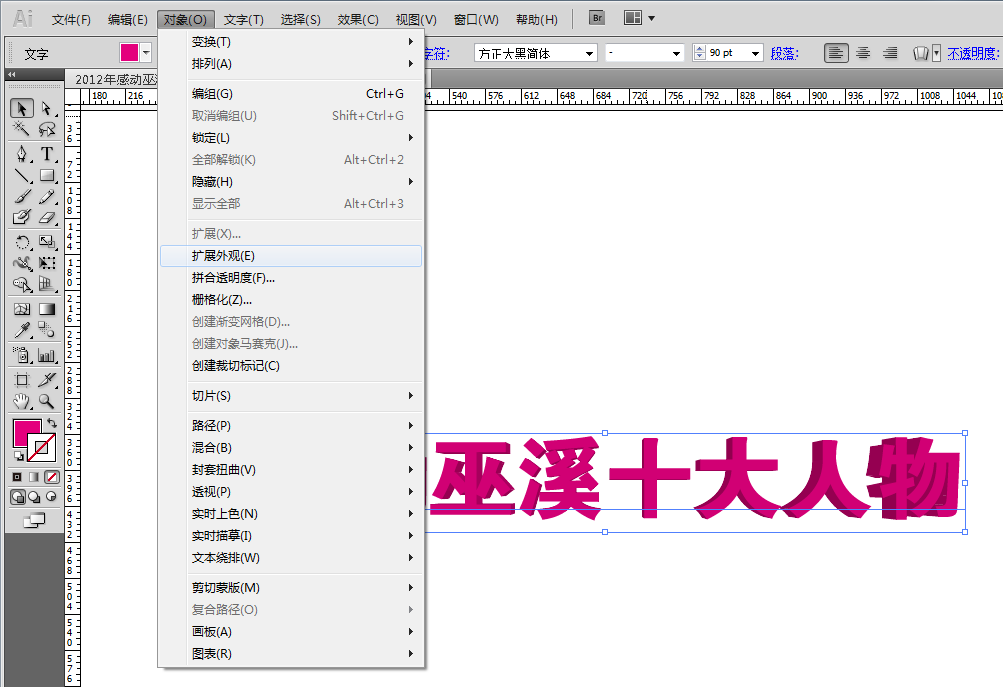Select the Magic Wand tool
Image resolution: width=1003 pixels, height=687 pixels.
pyautogui.click(x=21, y=130)
